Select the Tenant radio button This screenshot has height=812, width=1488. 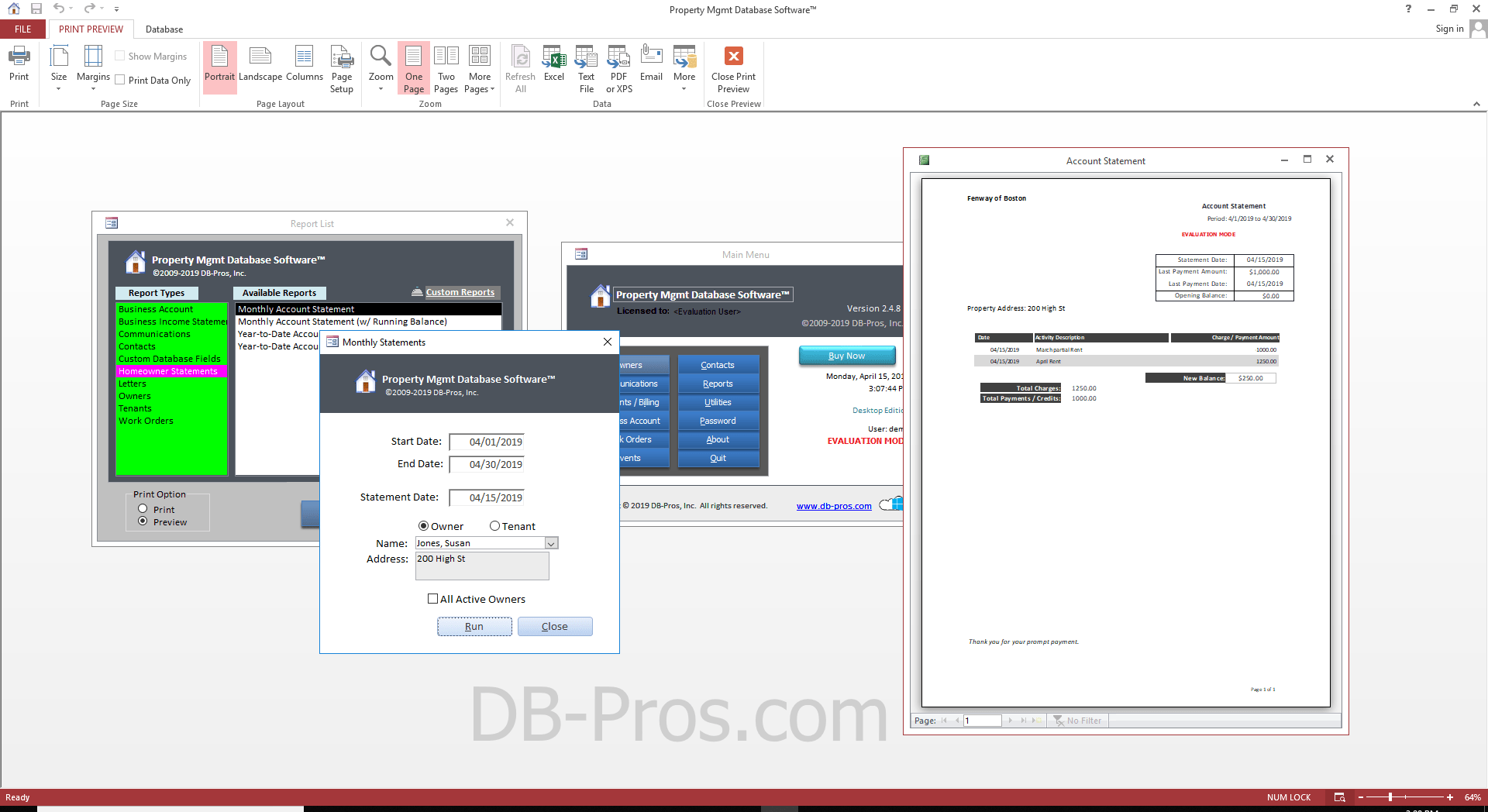click(495, 526)
